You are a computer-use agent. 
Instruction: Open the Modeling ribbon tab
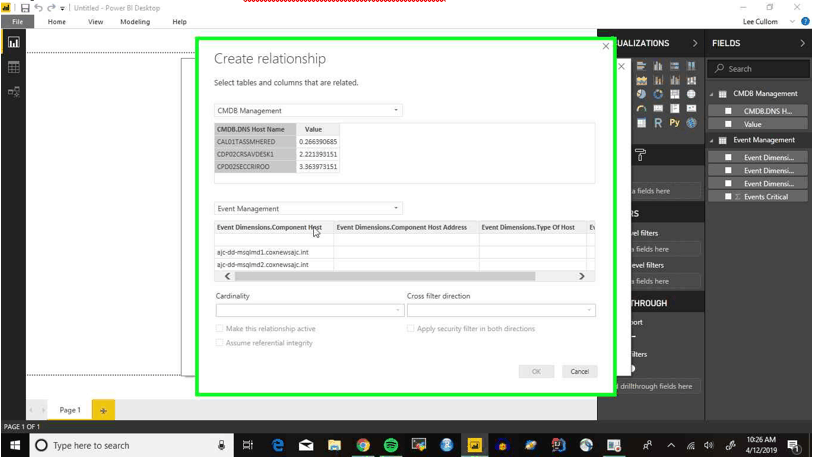(135, 21)
